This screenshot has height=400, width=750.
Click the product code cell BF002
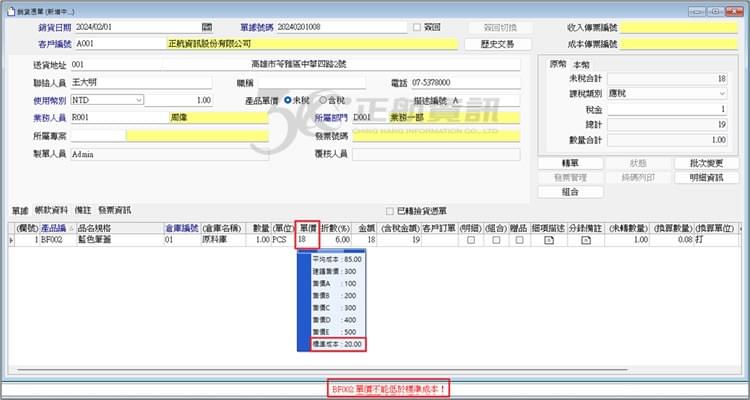(x=57, y=240)
